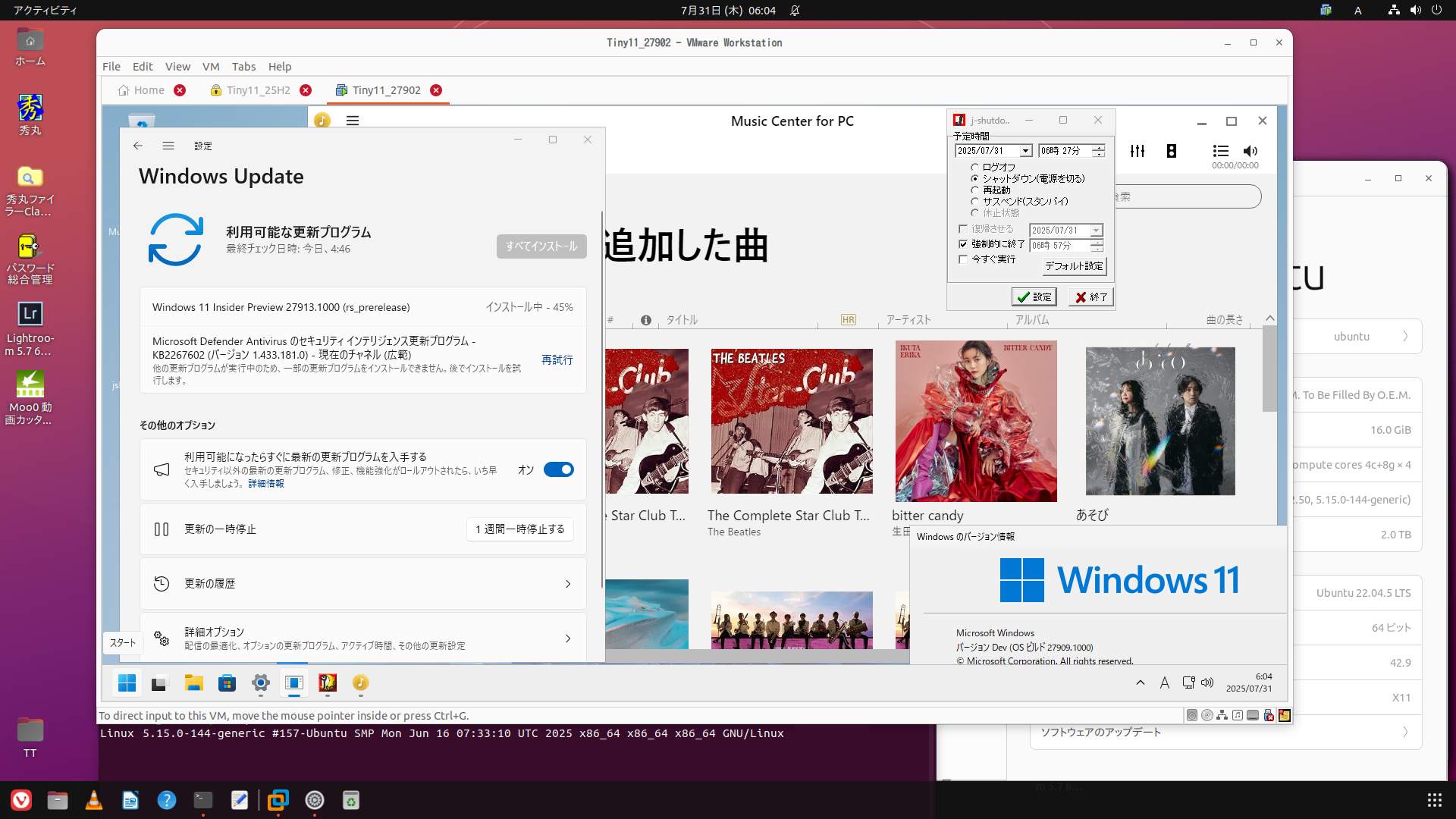Click the Settings window vertical scrollbar
Image resolution: width=1456 pixels, height=819 pixels.
click(602, 399)
